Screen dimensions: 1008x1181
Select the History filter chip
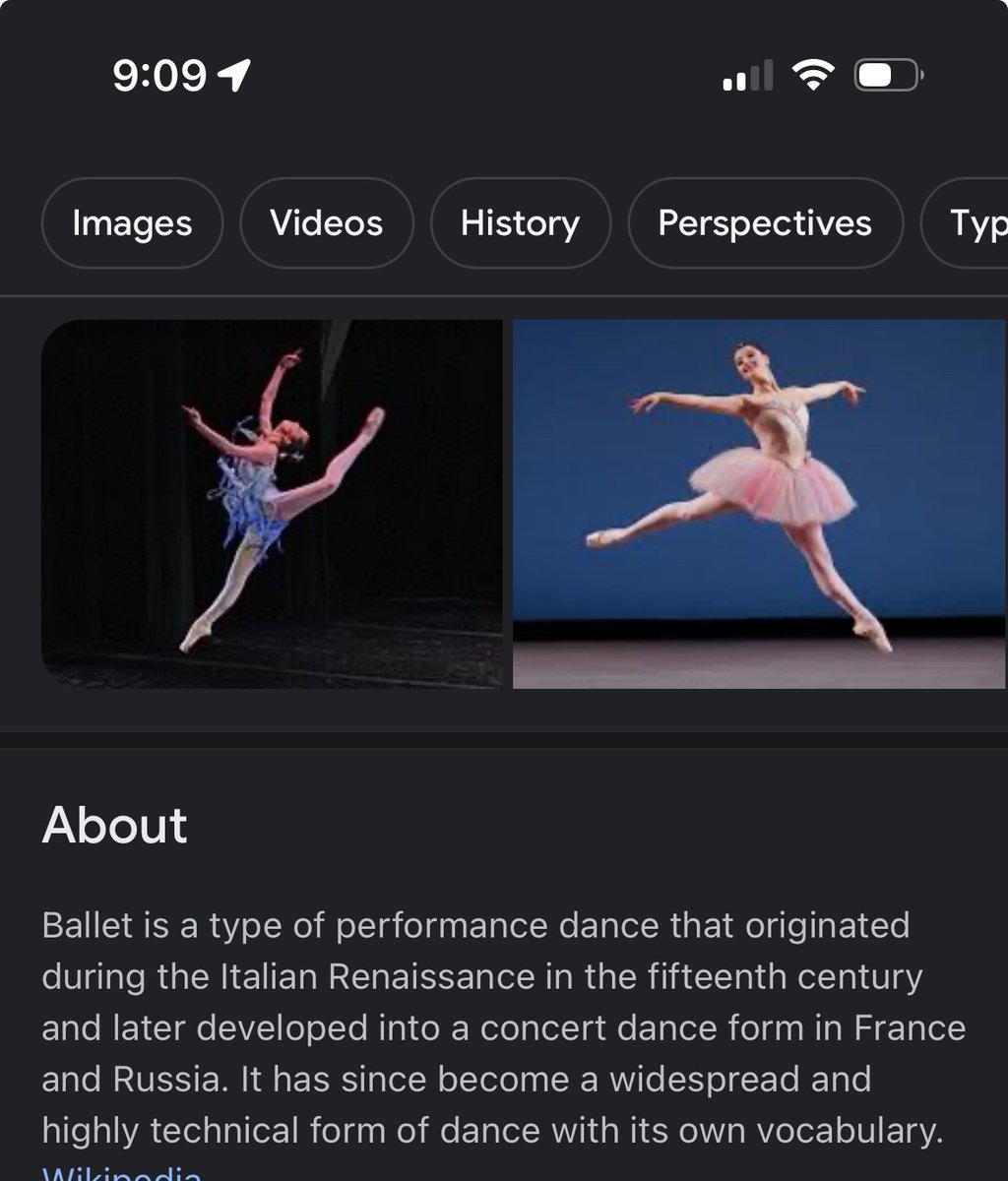point(521,223)
